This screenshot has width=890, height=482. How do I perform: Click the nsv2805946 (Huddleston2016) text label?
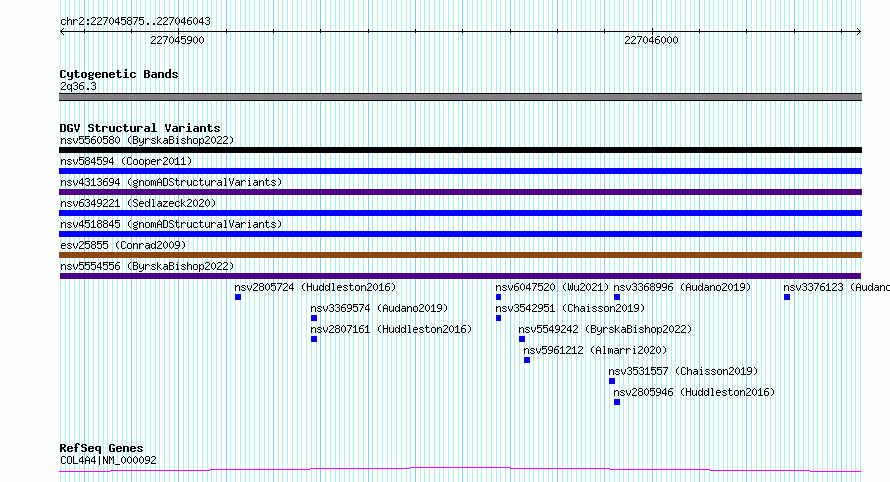[694, 392]
